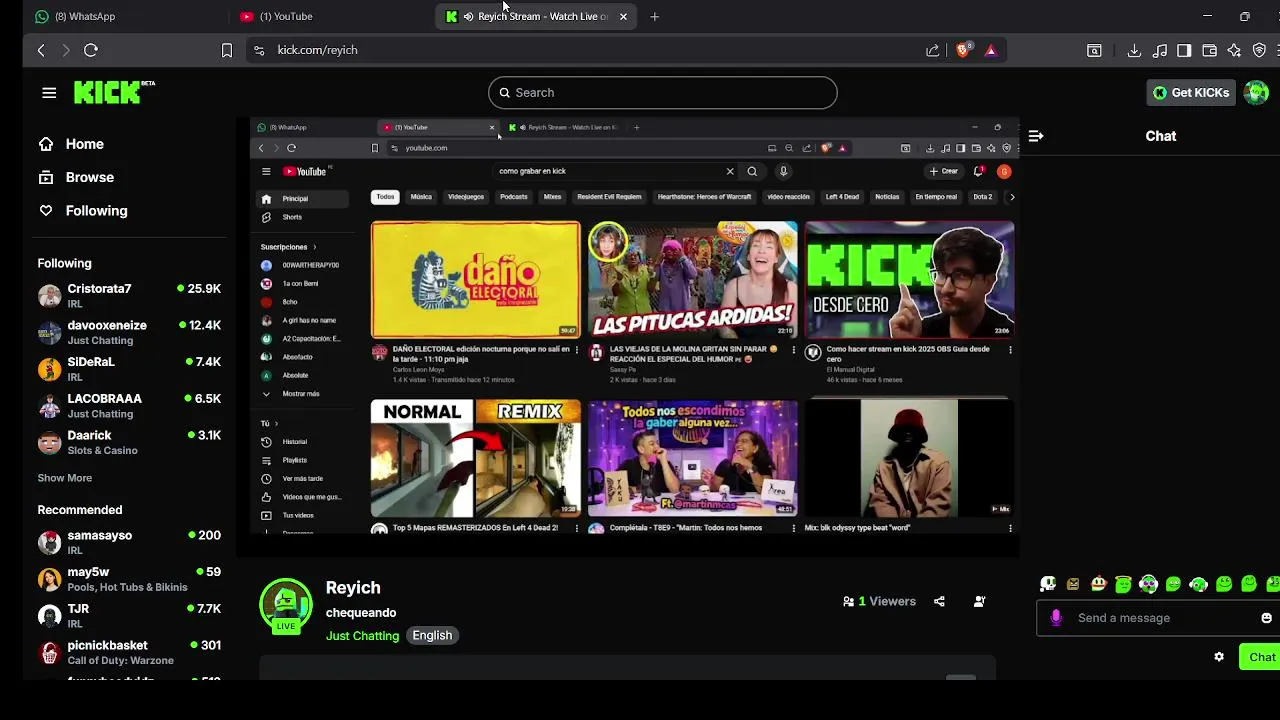Click the follow user icon beside share
The height and width of the screenshot is (720, 1280).
pos(979,601)
